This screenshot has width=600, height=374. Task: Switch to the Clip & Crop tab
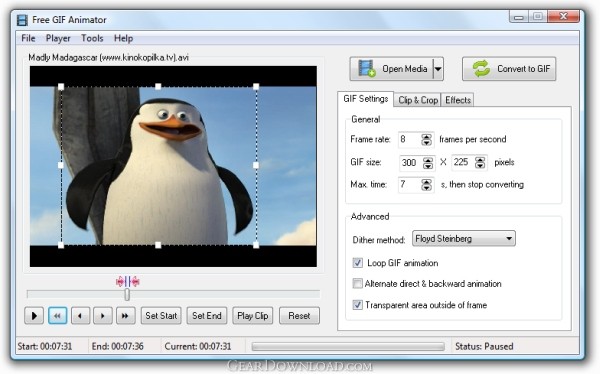click(x=418, y=100)
